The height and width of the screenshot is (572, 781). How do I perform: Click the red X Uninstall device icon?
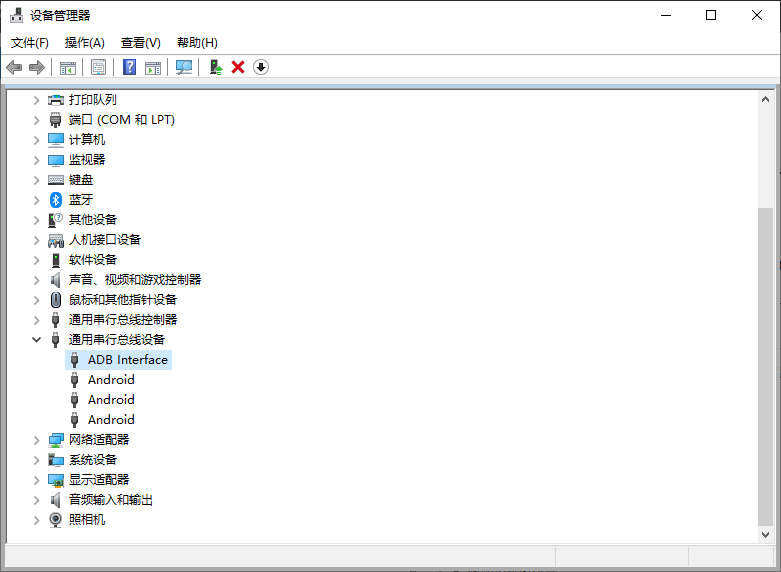pyautogui.click(x=238, y=67)
